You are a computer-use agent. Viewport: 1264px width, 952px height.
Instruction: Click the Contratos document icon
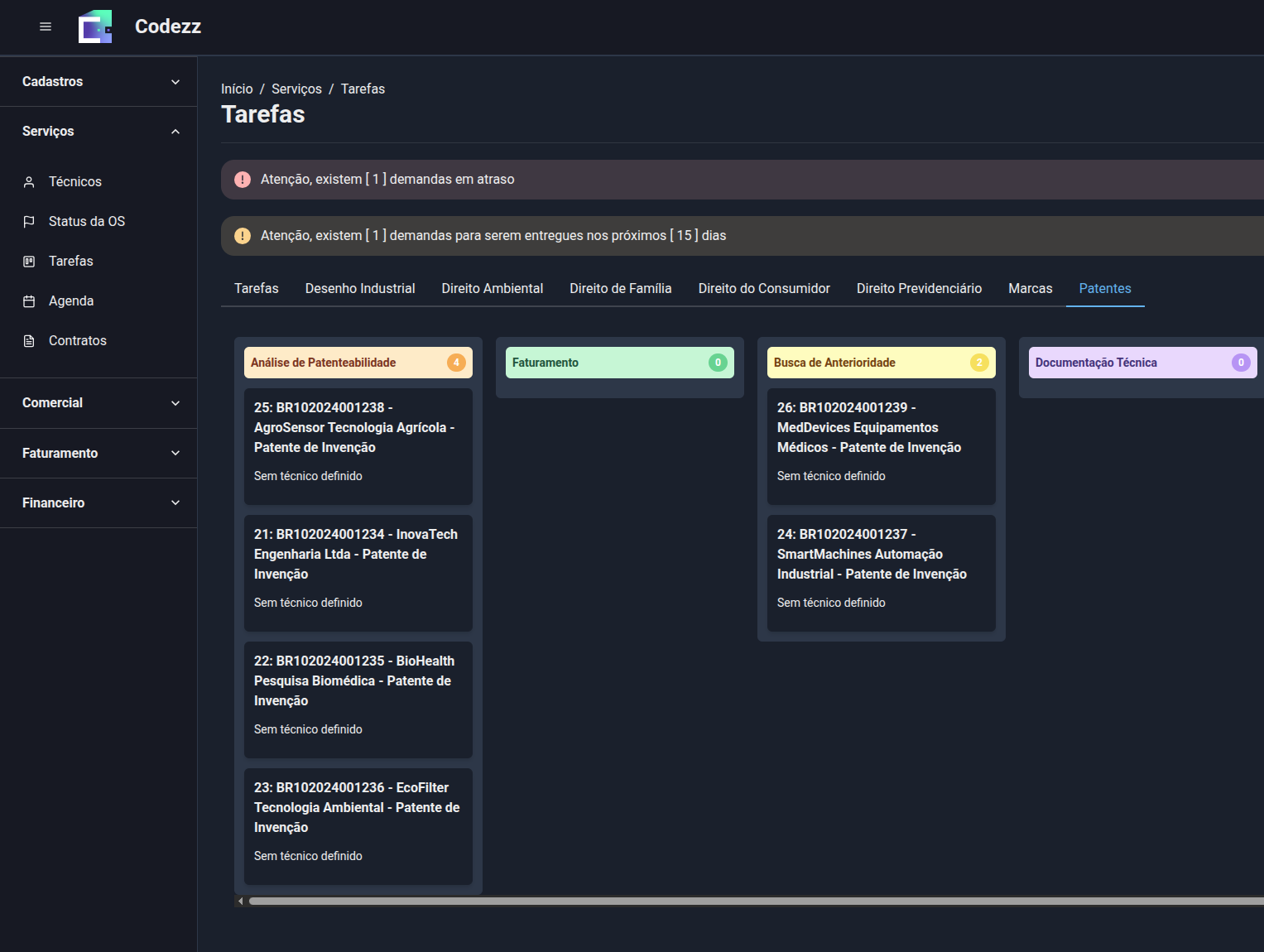point(29,341)
